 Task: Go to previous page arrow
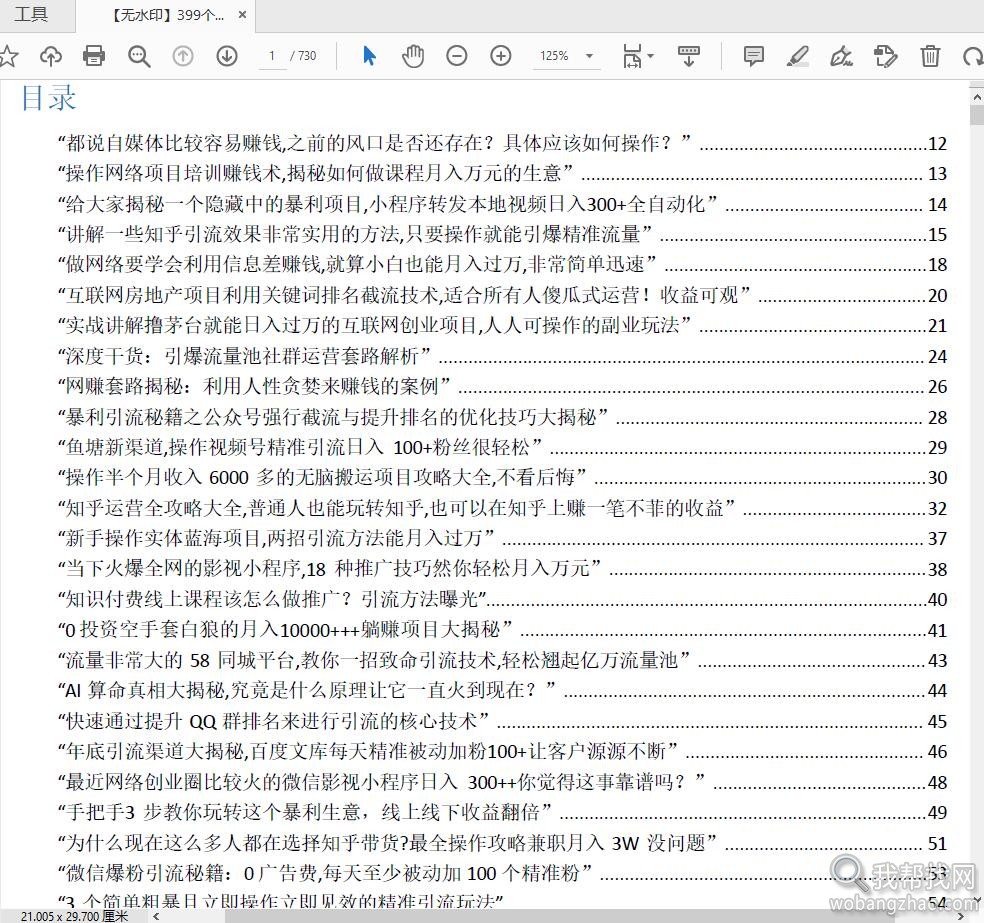pos(183,56)
